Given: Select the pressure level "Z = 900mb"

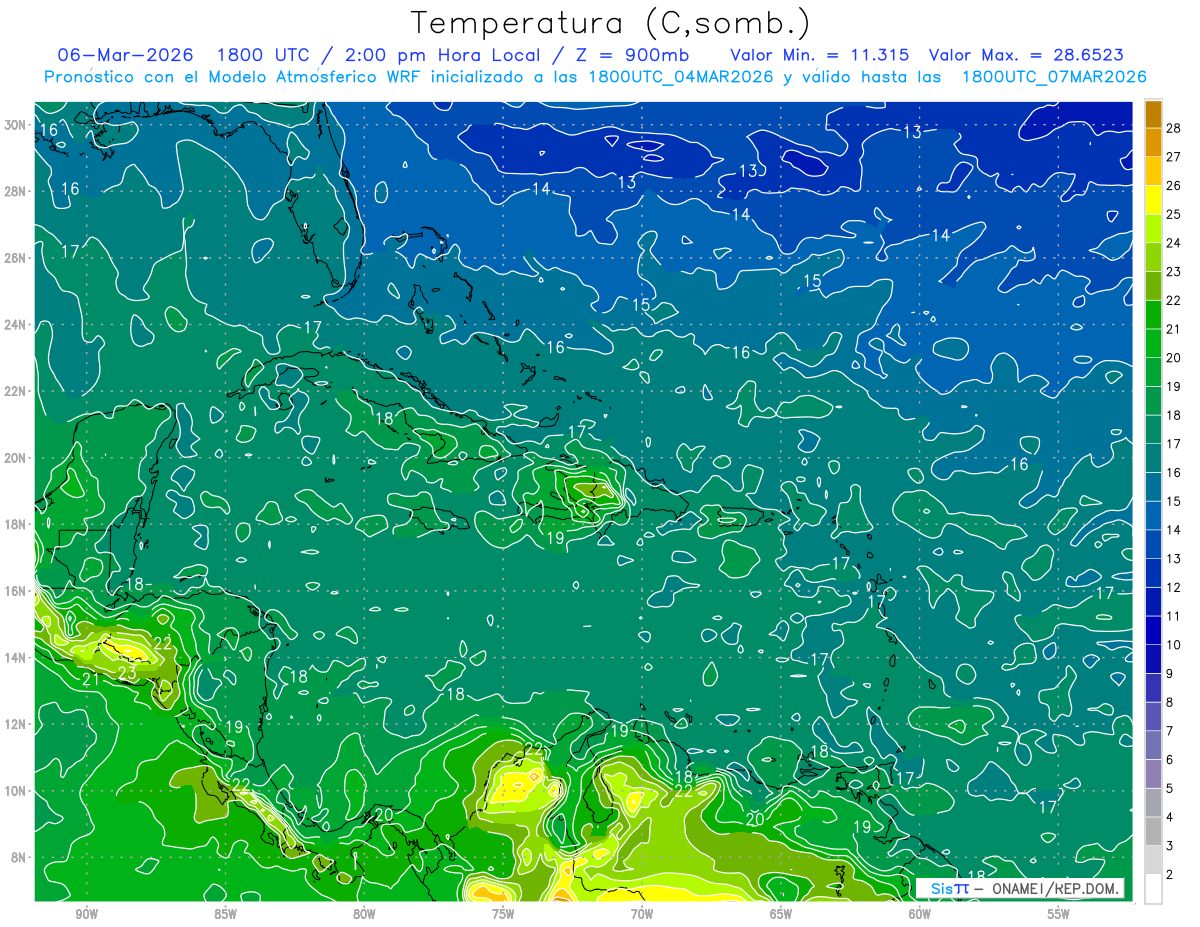Looking at the screenshot, I should 633,55.
